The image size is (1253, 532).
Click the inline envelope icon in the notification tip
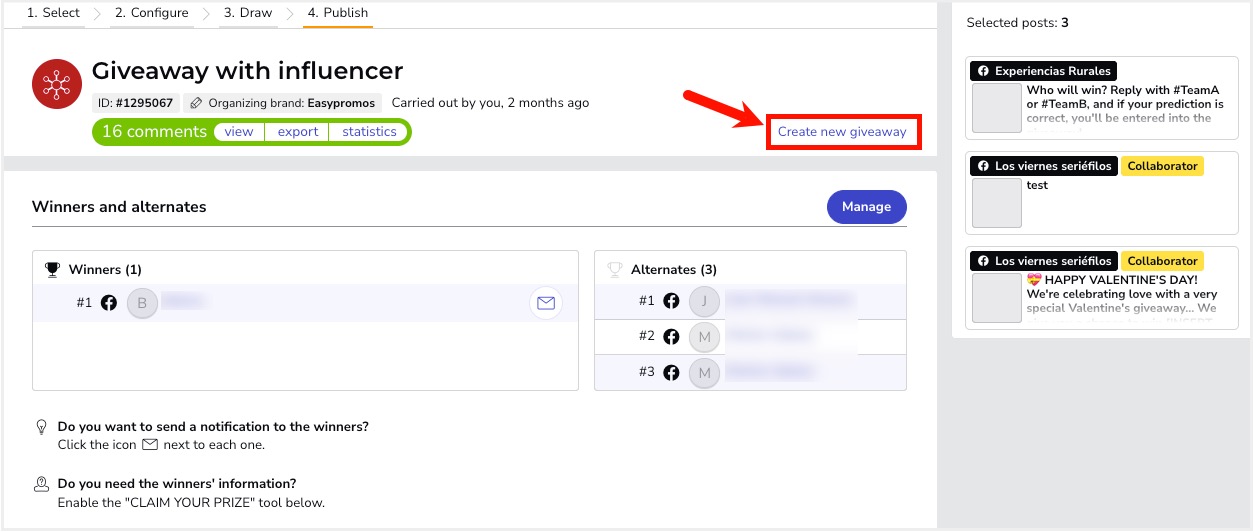(x=150, y=444)
